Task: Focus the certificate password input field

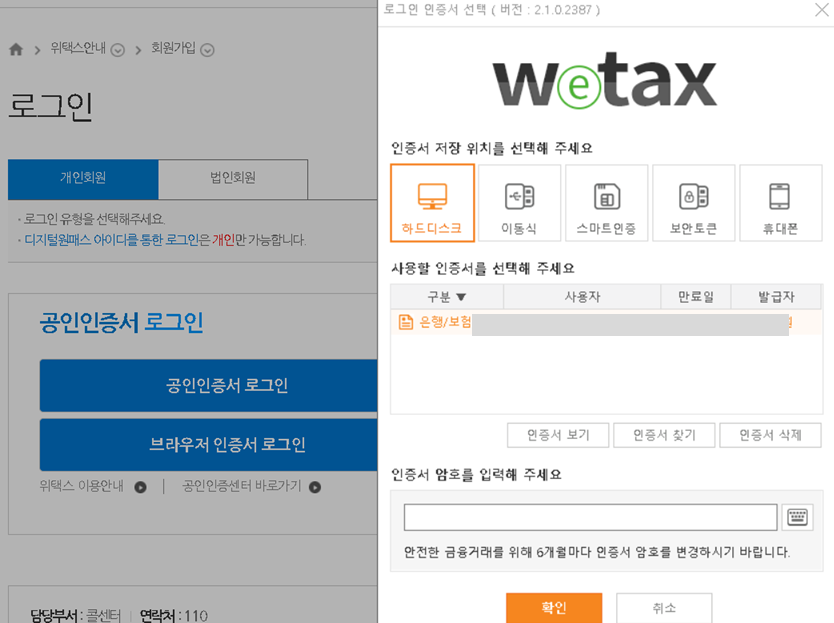Action: point(590,517)
